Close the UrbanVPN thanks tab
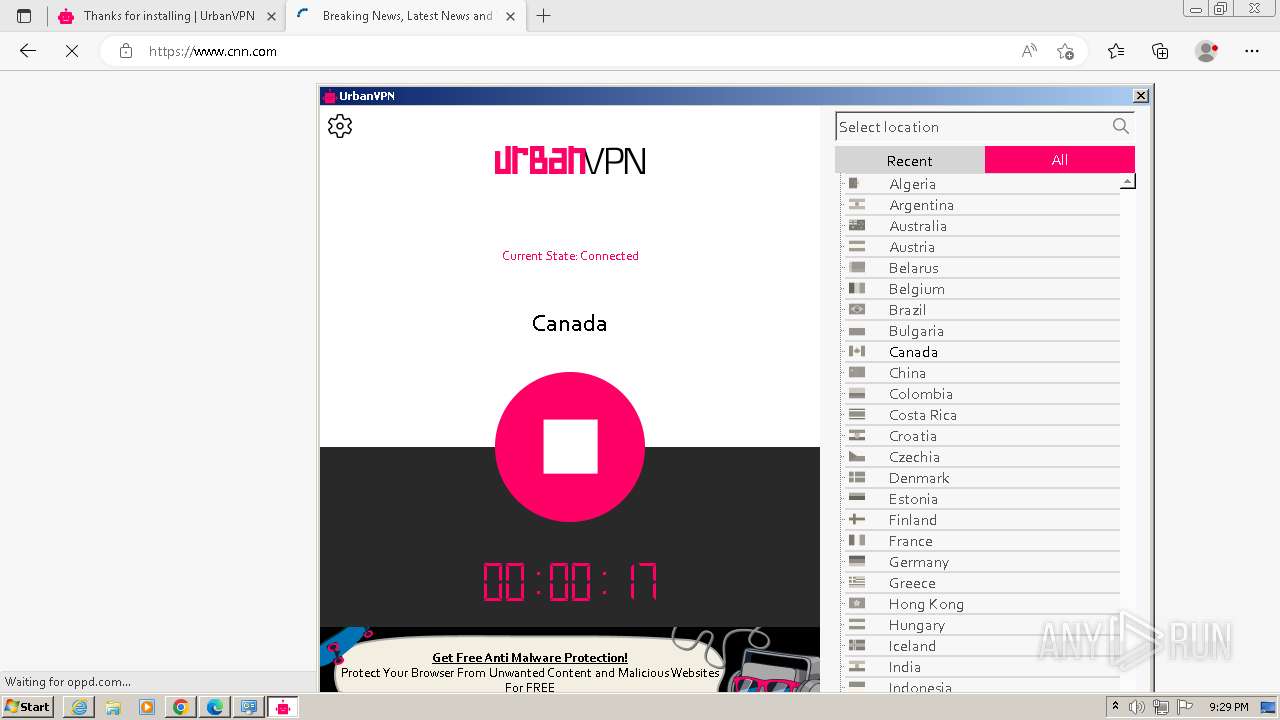The height and width of the screenshot is (720, 1280). tap(271, 16)
